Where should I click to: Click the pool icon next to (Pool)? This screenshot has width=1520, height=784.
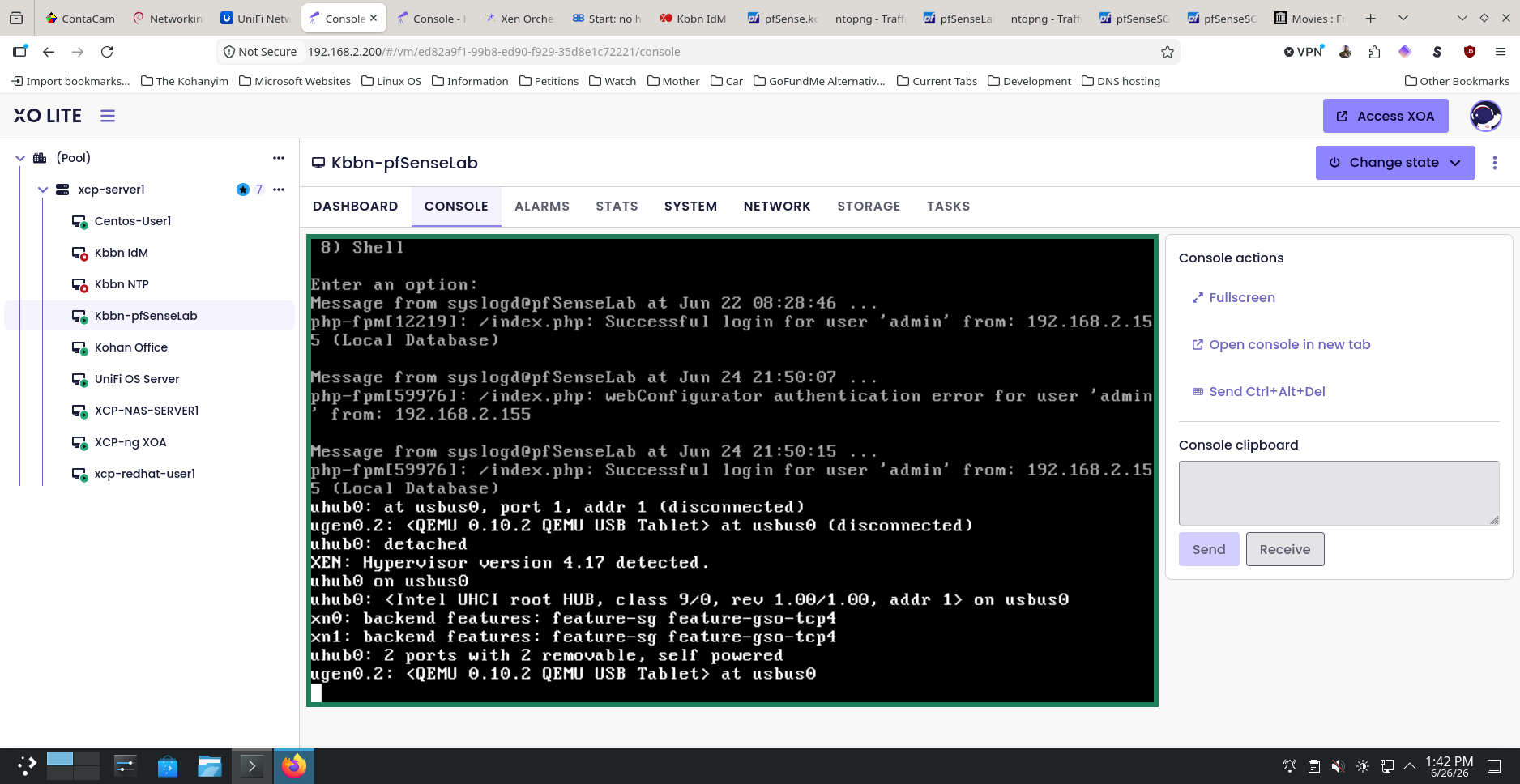point(40,158)
